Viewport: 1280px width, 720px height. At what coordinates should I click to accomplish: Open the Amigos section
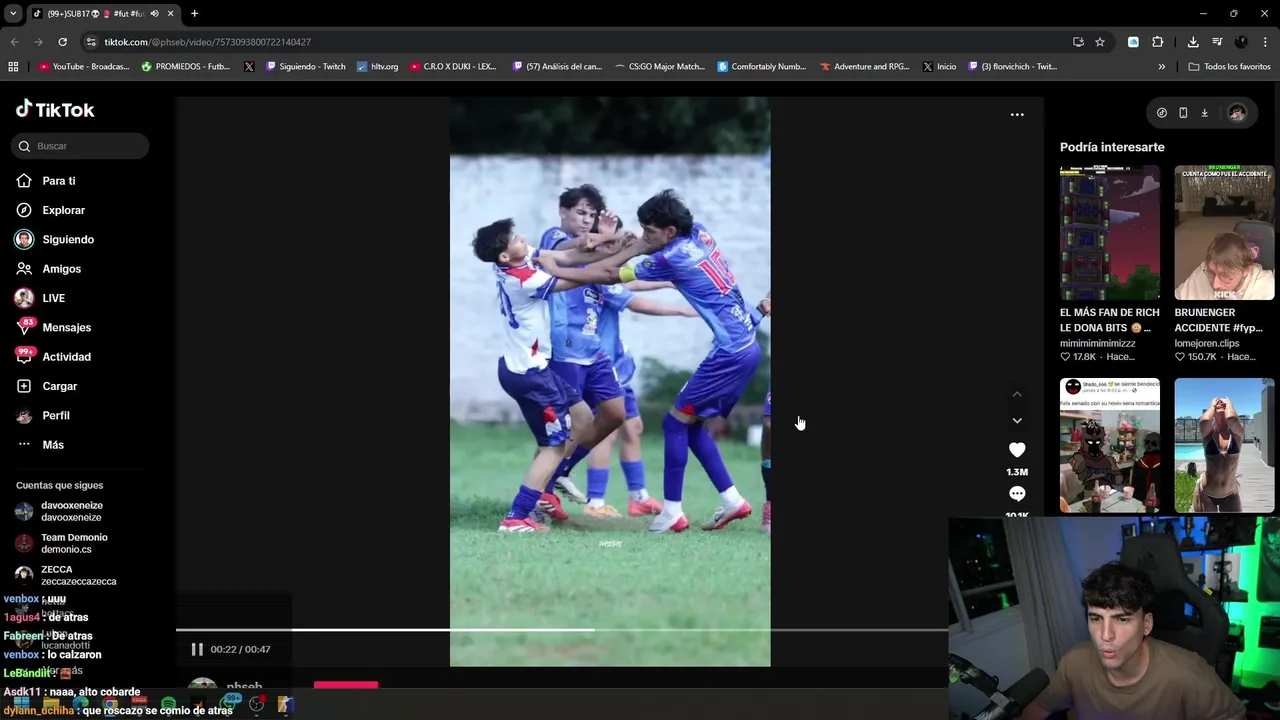pyautogui.click(x=61, y=269)
